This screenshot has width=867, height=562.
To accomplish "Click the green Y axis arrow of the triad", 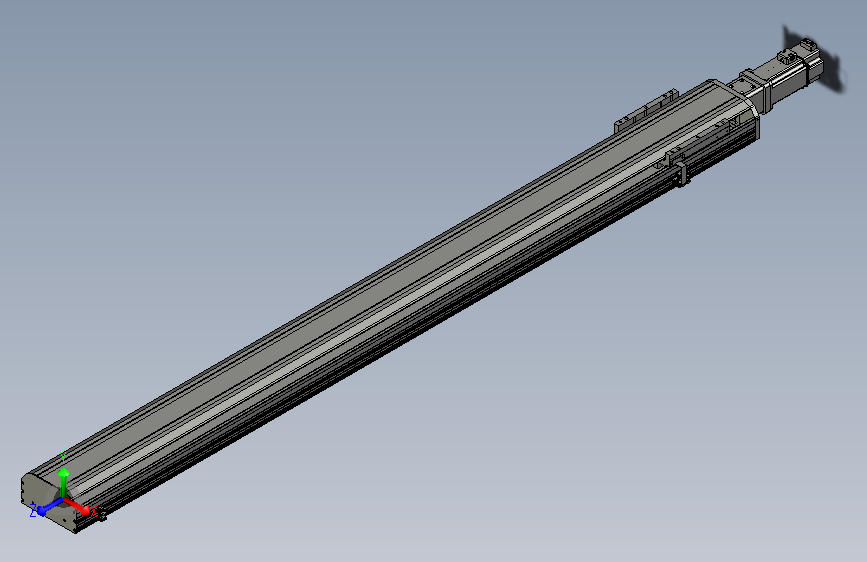I will pyautogui.click(x=64, y=481).
